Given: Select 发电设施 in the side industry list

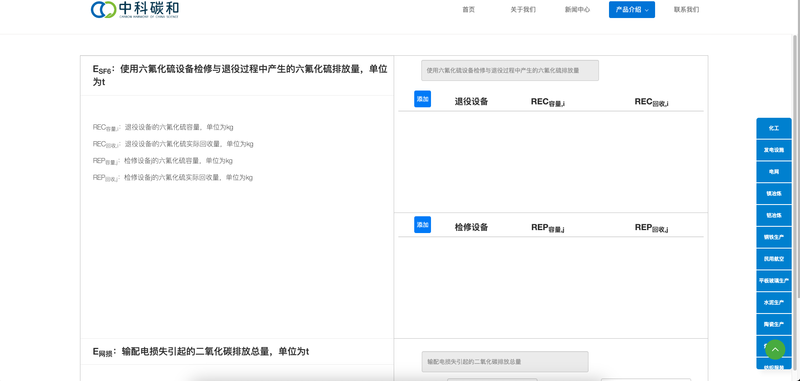Looking at the screenshot, I should 774,150.
